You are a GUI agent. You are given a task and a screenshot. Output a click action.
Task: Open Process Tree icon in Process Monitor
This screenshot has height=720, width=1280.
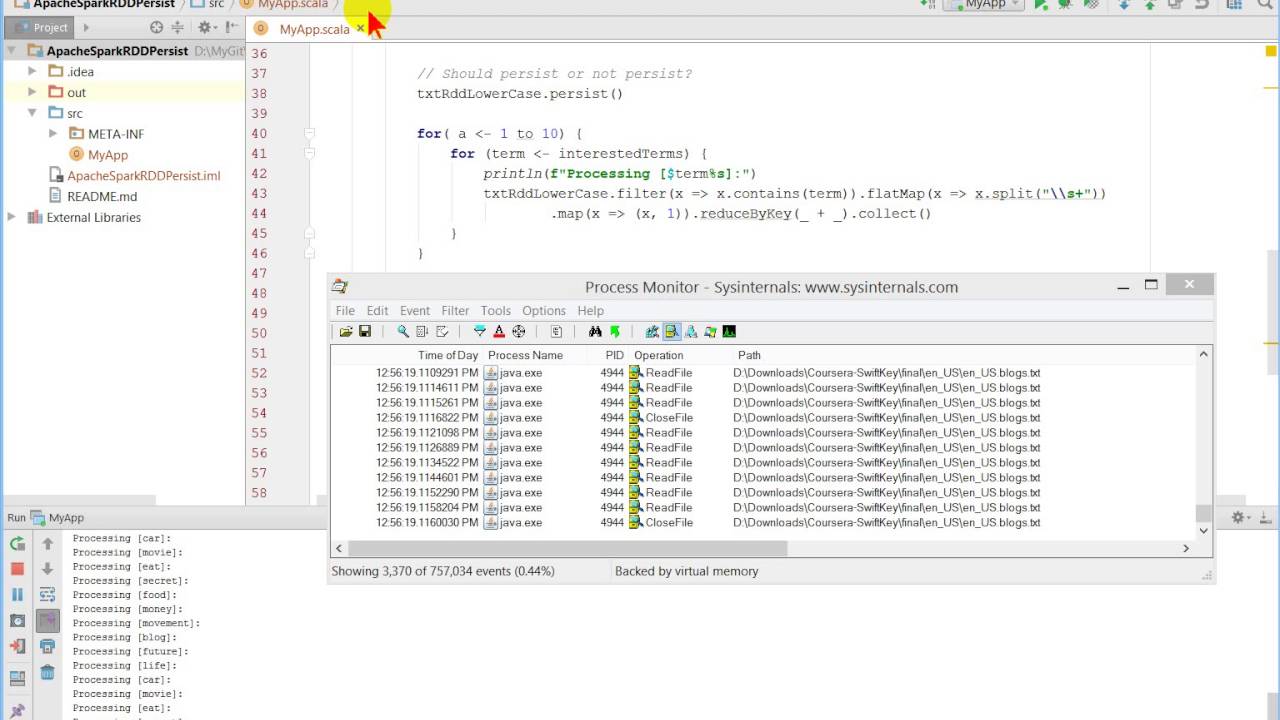click(557, 331)
